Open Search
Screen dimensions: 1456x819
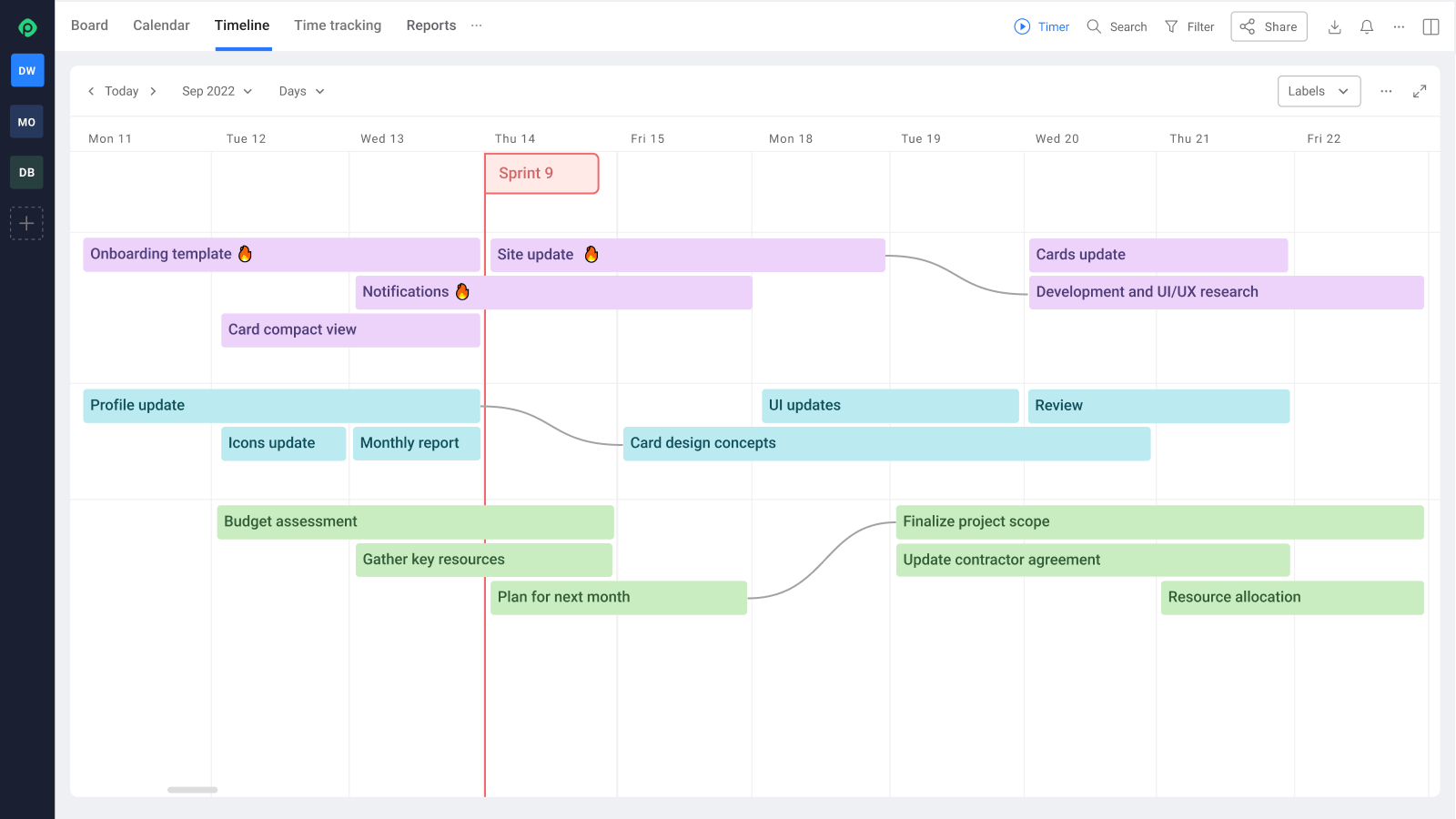(1117, 26)
